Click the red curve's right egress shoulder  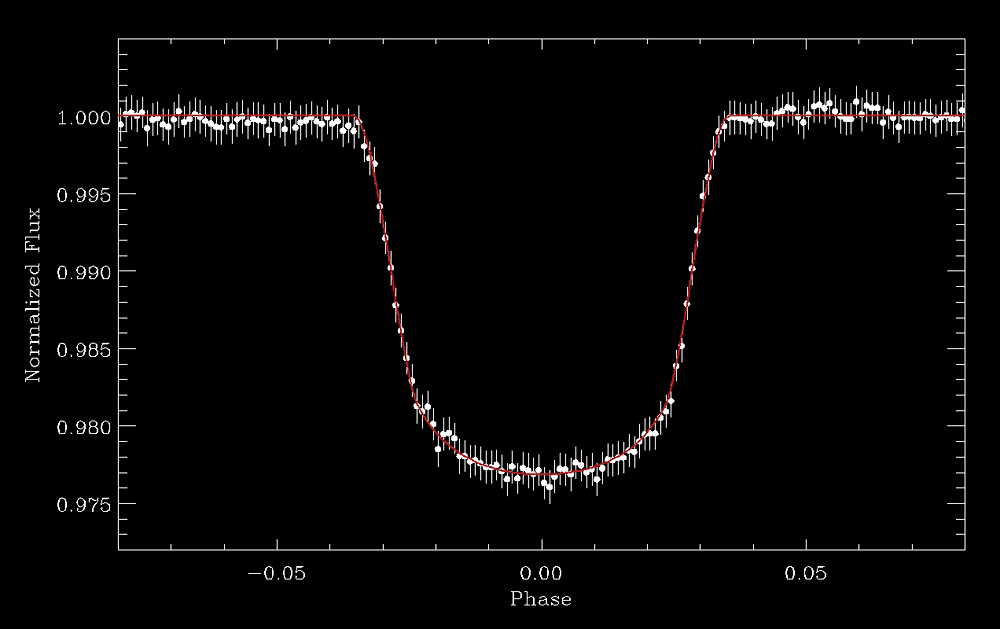(x=722, y=120)
